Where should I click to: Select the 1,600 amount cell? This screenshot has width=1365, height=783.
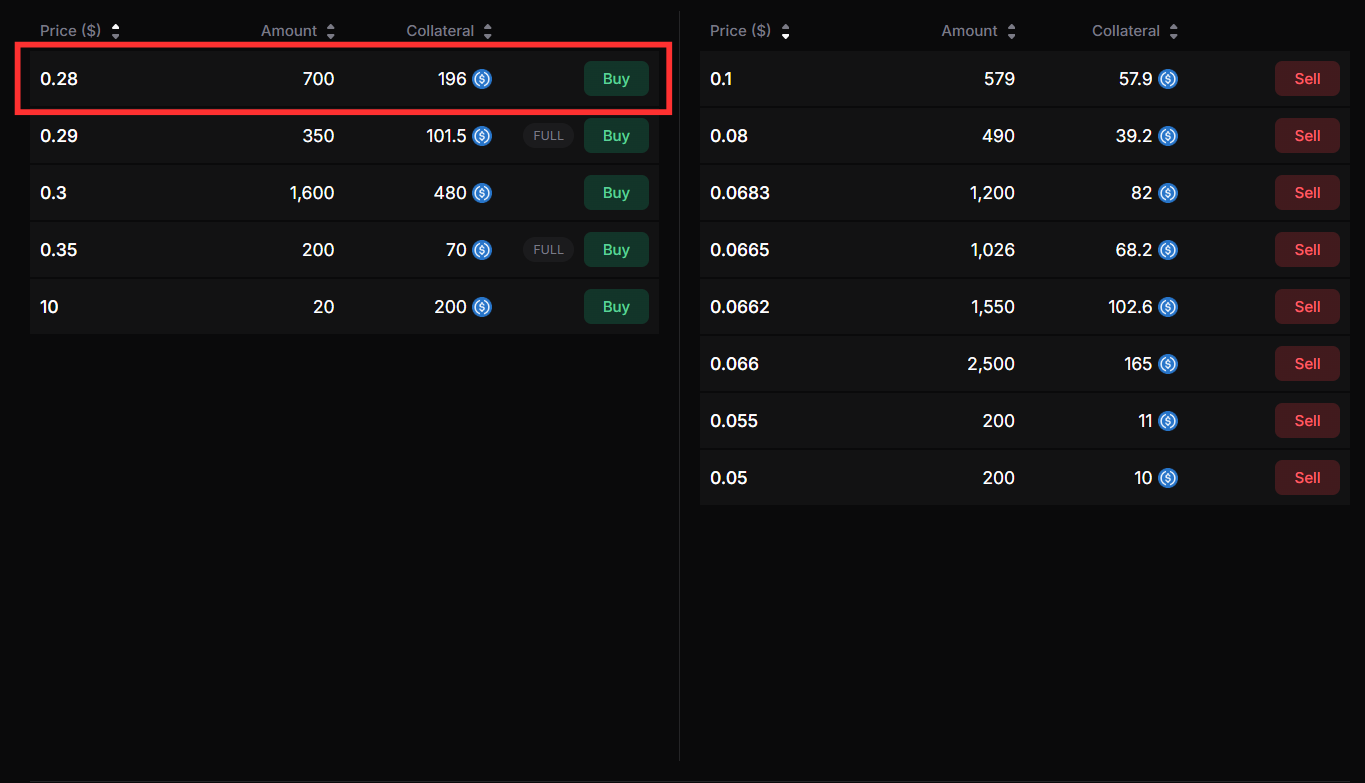(312, 193)
